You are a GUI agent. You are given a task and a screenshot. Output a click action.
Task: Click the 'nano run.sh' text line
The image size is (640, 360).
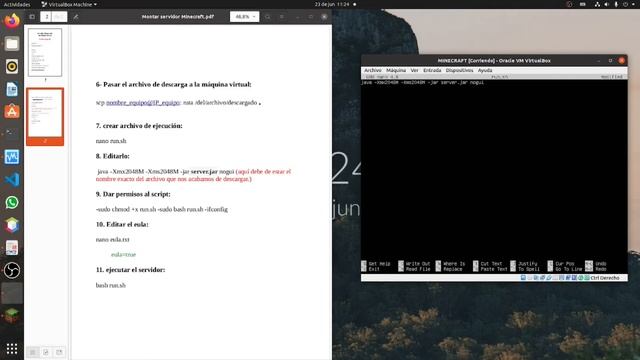pos(111,141)
